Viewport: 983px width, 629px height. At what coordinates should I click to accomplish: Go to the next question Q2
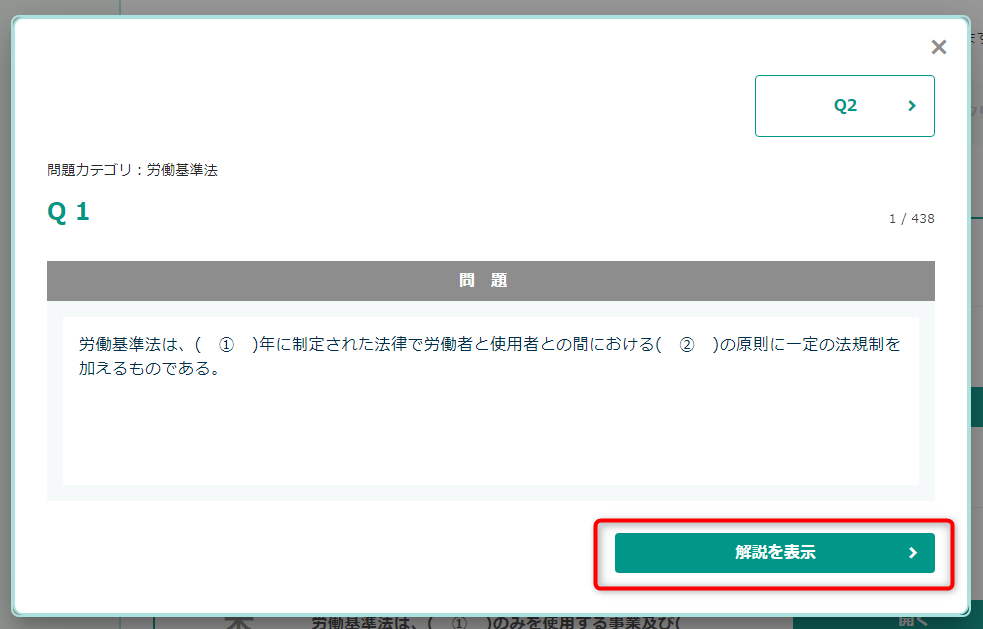tap(844, 106)
